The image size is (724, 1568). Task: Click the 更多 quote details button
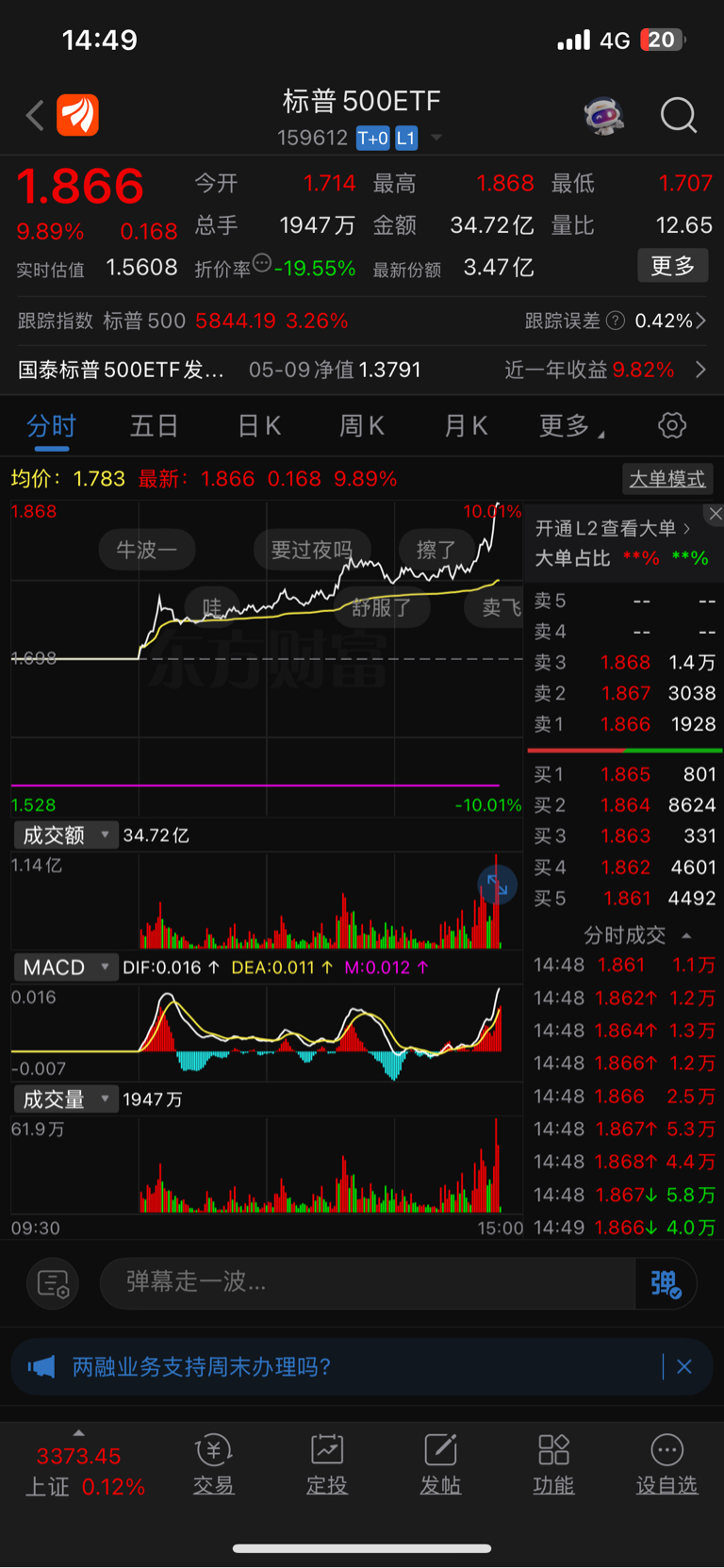673,266
